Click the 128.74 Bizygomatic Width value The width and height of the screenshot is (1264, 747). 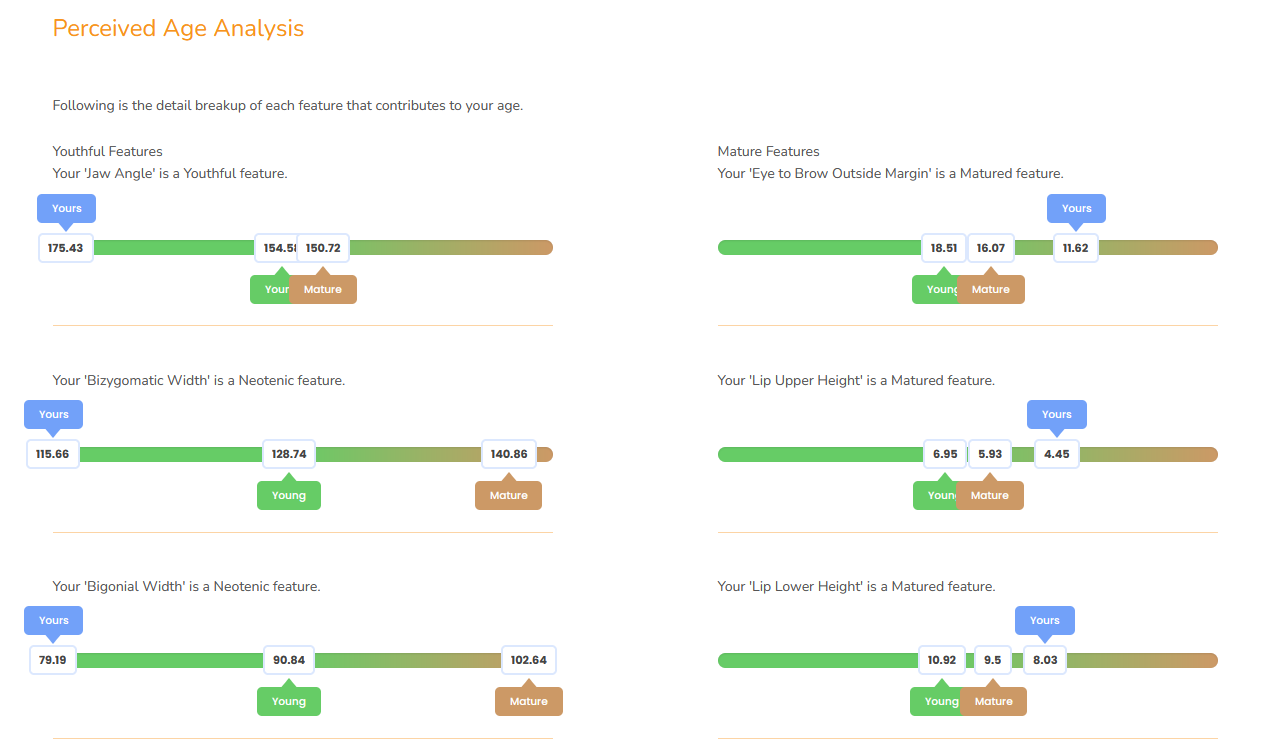[289, 454]
